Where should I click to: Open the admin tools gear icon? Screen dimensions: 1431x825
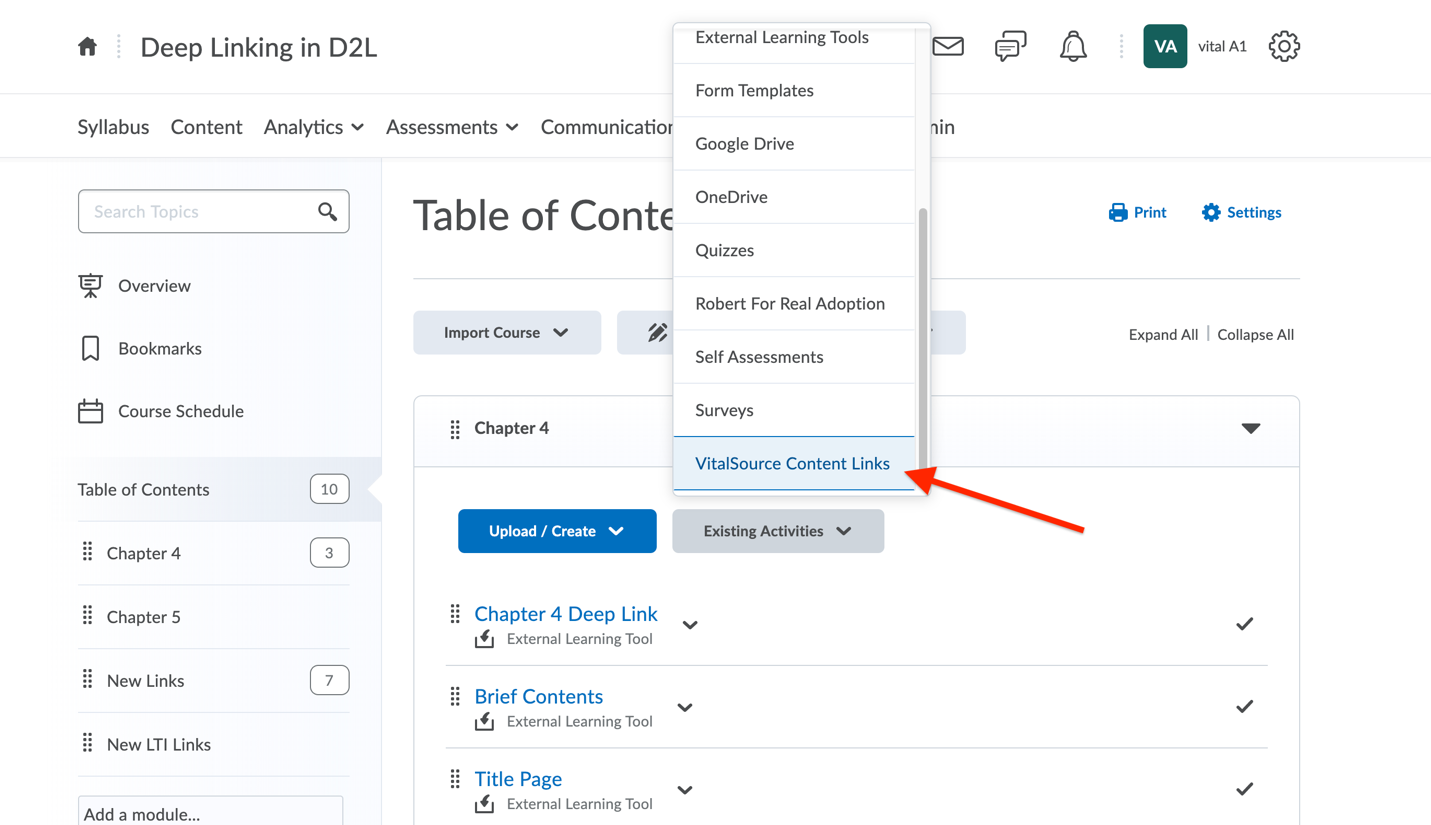1284,46
